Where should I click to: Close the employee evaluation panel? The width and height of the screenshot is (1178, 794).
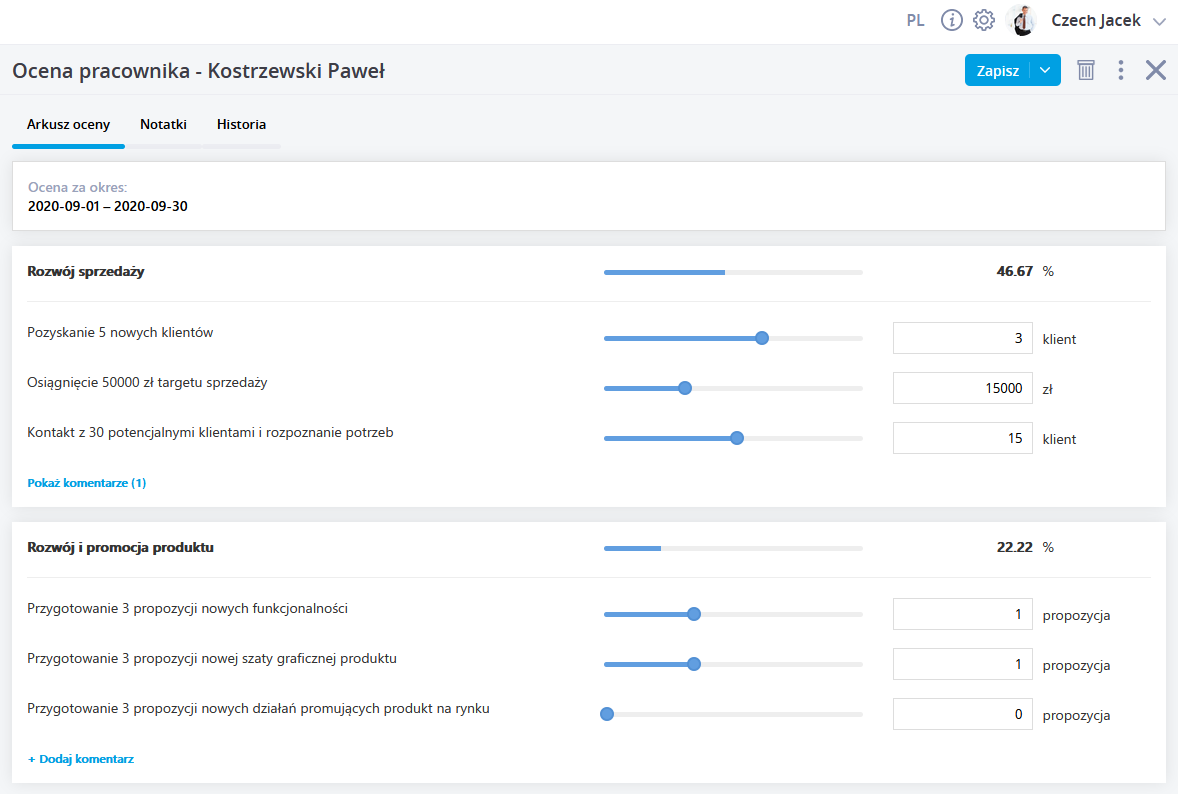[1155, 70]
